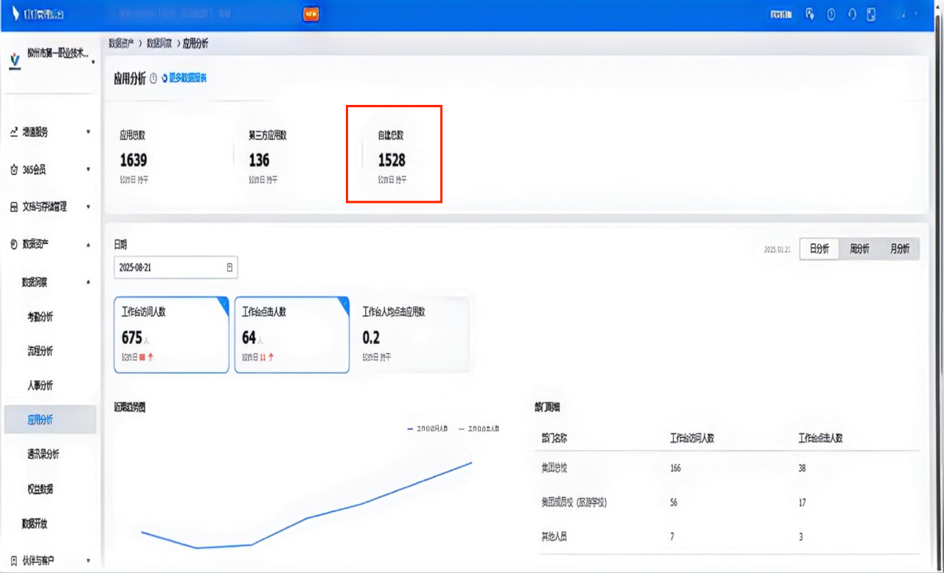Viewport: 944px width, 573px height.
Task: Click the hand pointer icon in the top bar
Action: point(810,14)
